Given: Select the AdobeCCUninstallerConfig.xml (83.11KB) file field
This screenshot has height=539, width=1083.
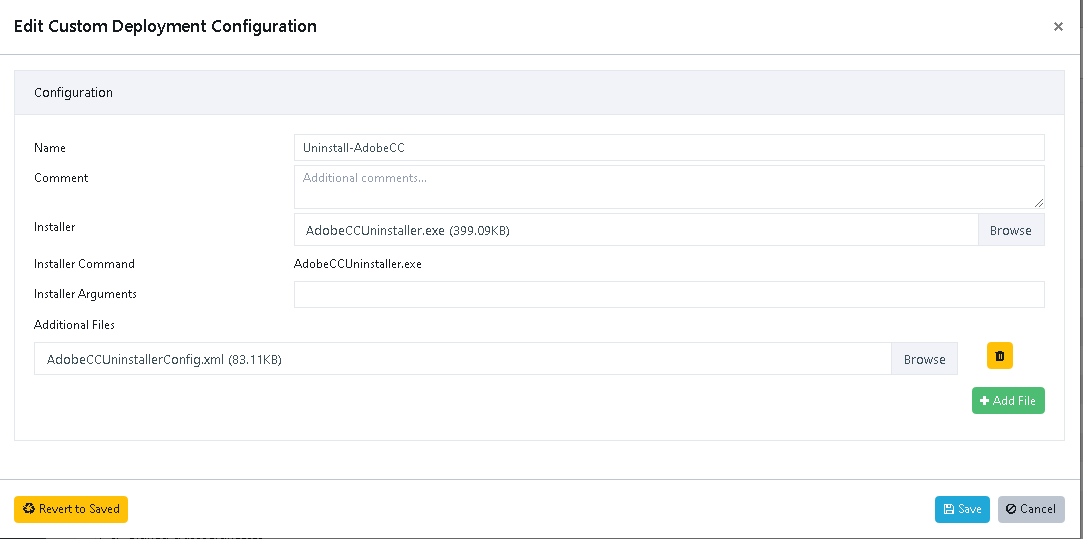Looking at the screenshot, I should (x=463, y=359).
